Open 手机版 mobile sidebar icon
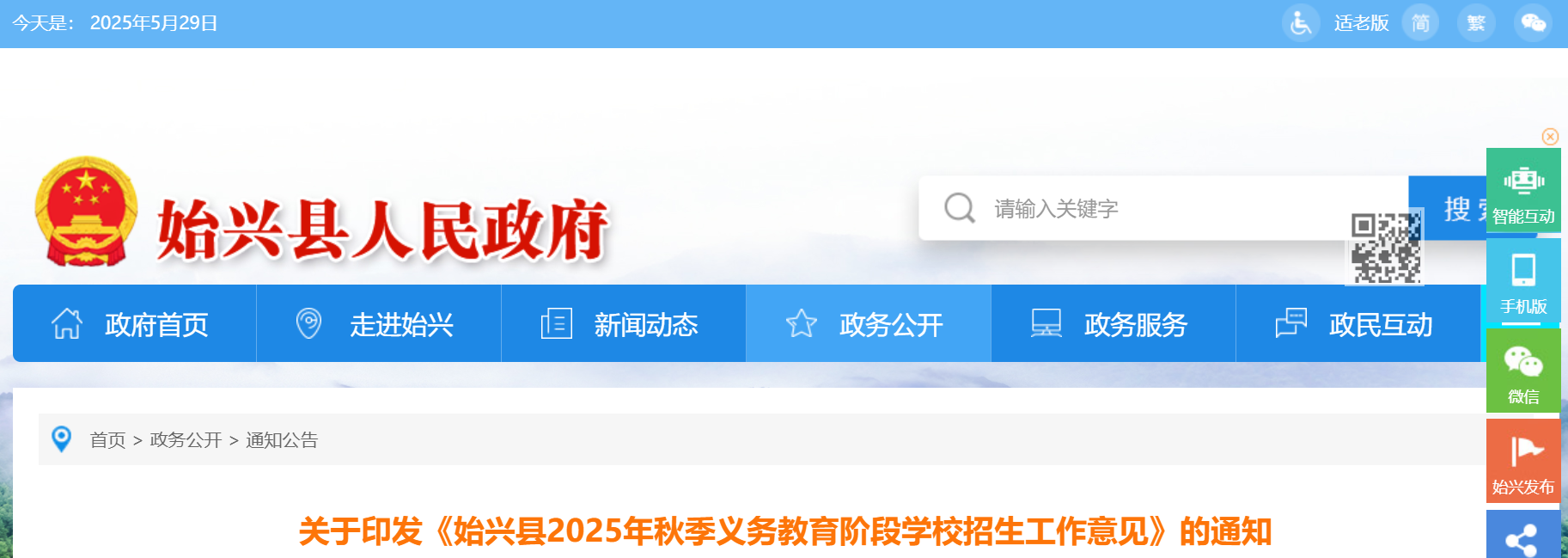Viewport: 1568px width, 558px height. click(1523, 281)
